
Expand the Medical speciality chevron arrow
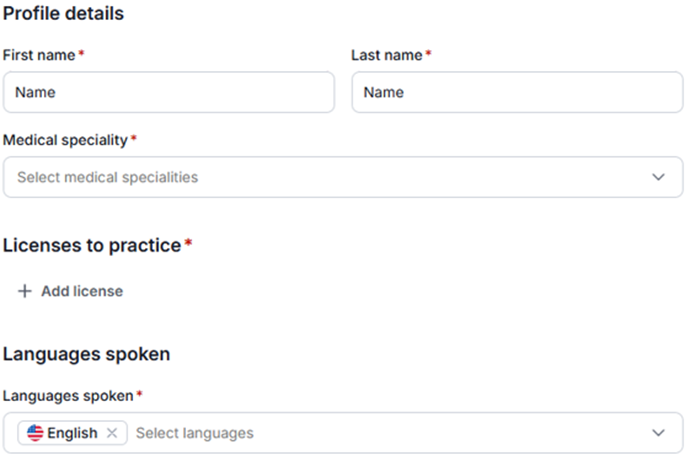[x=658, y=177]
